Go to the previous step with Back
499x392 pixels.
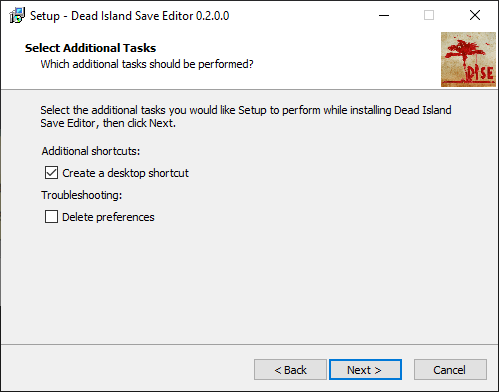pos(290,370)
